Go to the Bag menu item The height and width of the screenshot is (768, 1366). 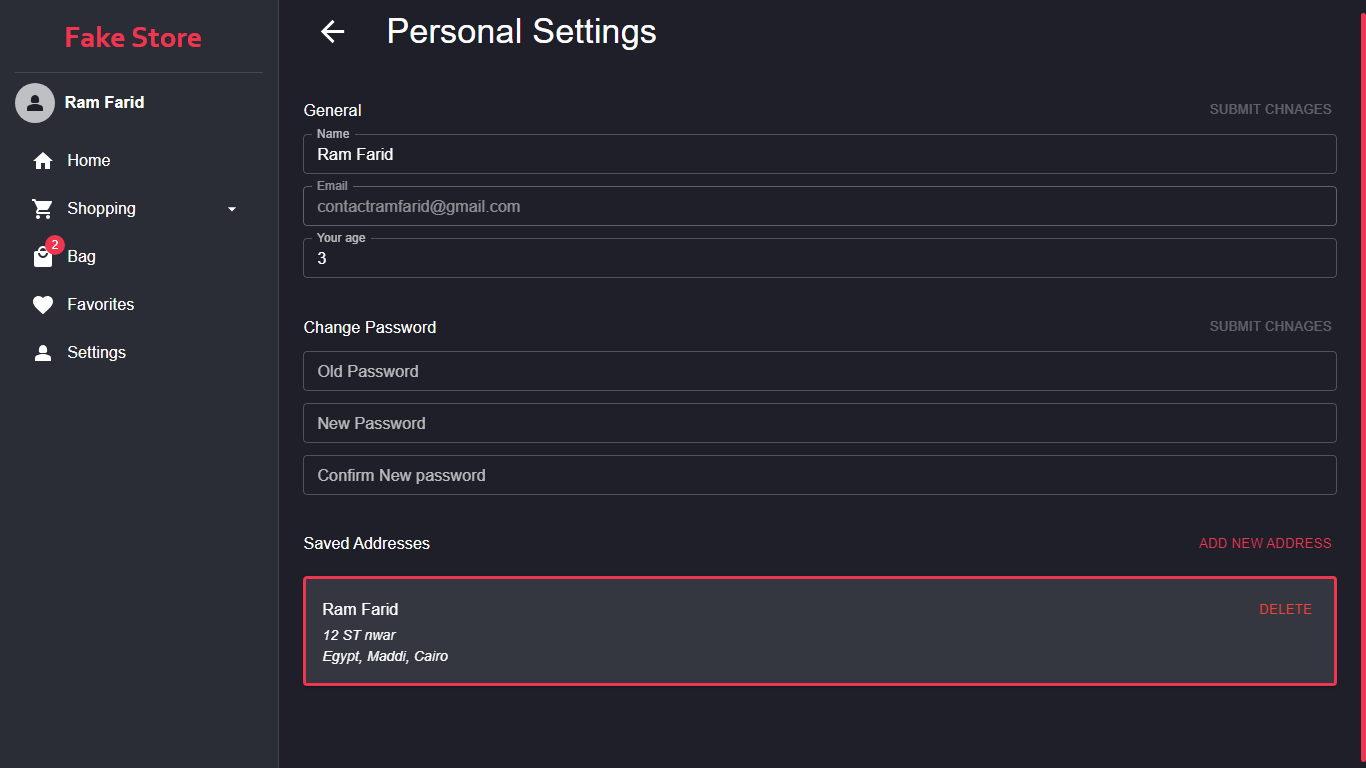(x=82, y=257)
